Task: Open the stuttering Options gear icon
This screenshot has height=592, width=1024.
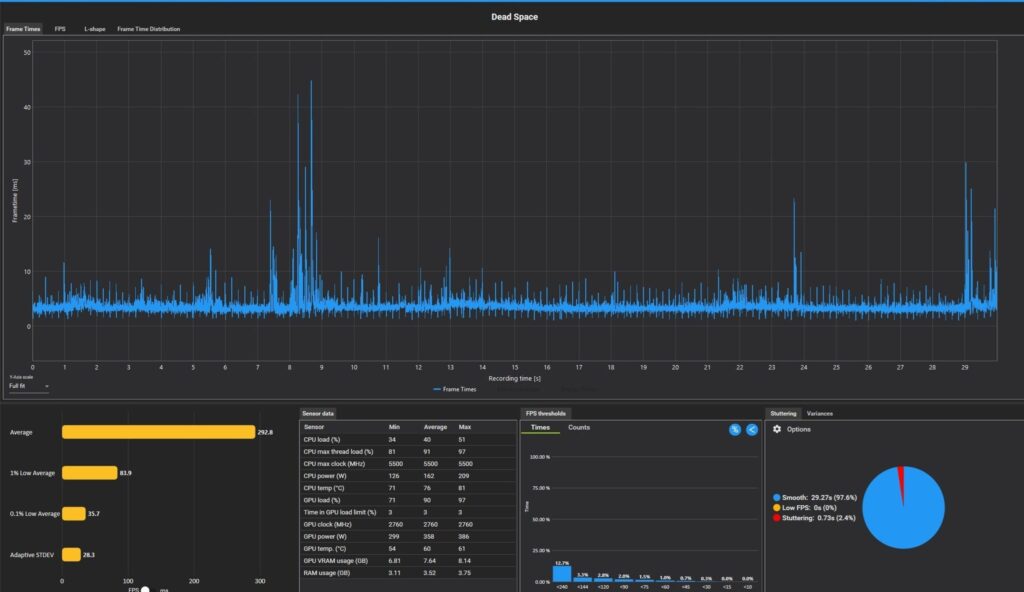Action: coord(776,429)
